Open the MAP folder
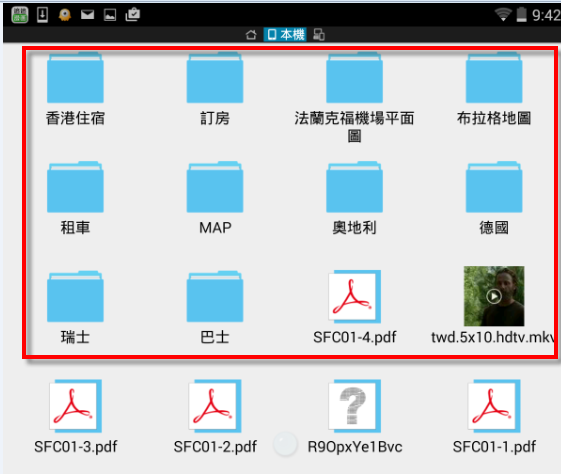561x474 pixels. coord(215,187)
